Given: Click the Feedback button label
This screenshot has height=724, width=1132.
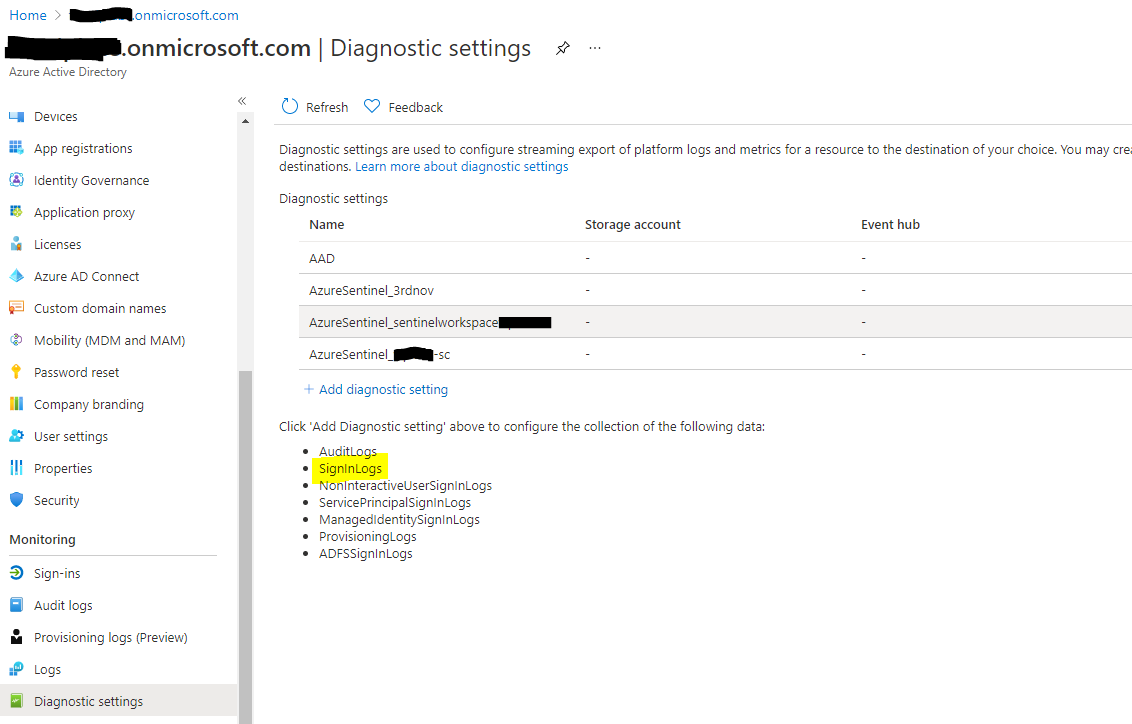Looking at the screenshot, I should pyautogui.click(x=416, y=107).
